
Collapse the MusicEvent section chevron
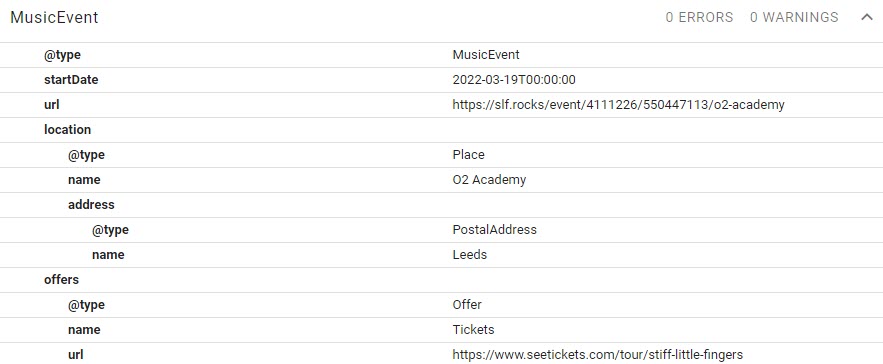[867, 17]
